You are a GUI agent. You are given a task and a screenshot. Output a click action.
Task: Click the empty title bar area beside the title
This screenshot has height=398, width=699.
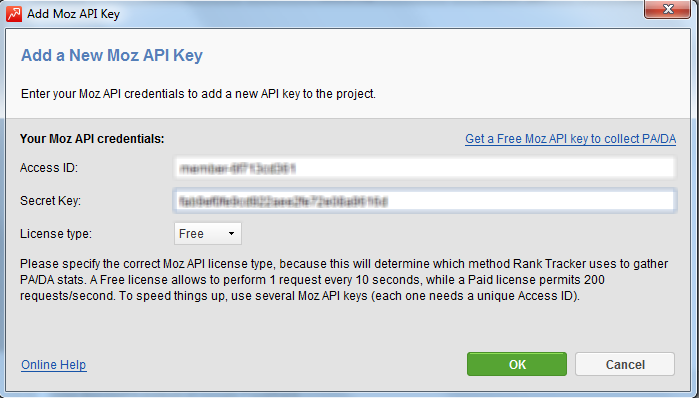tap(379, 13)
